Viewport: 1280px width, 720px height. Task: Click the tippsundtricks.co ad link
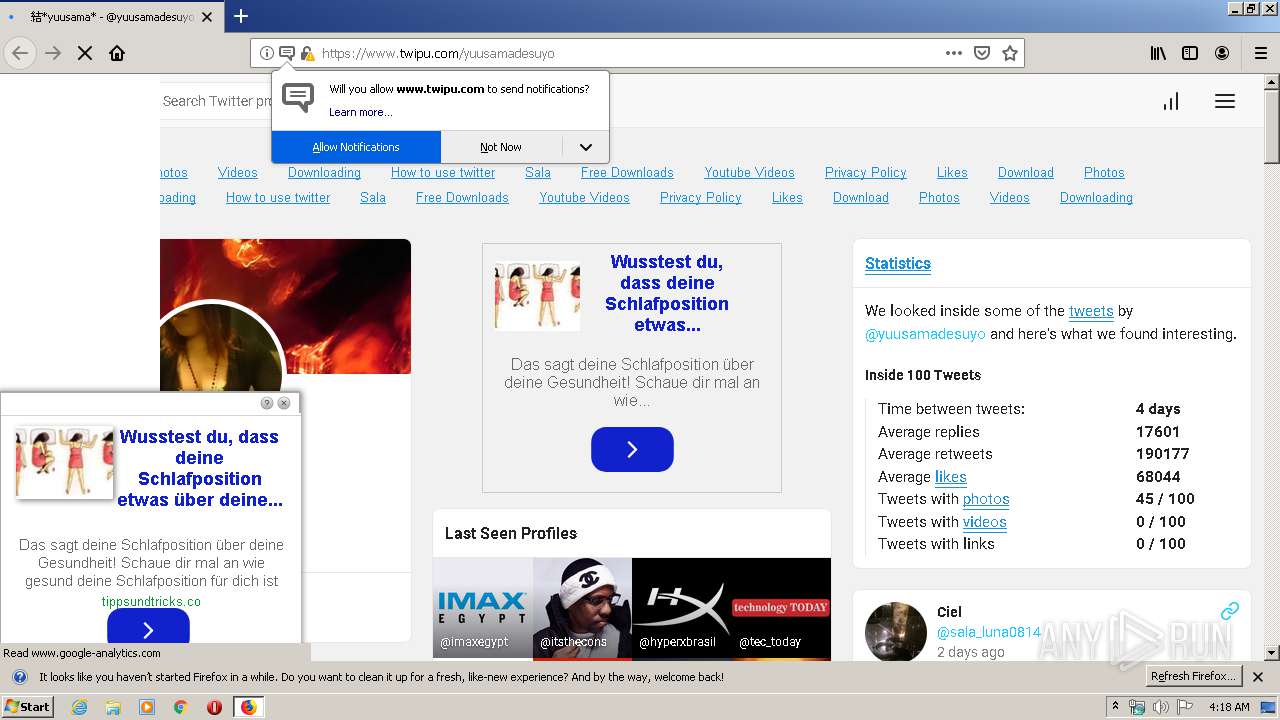[151, 601]
